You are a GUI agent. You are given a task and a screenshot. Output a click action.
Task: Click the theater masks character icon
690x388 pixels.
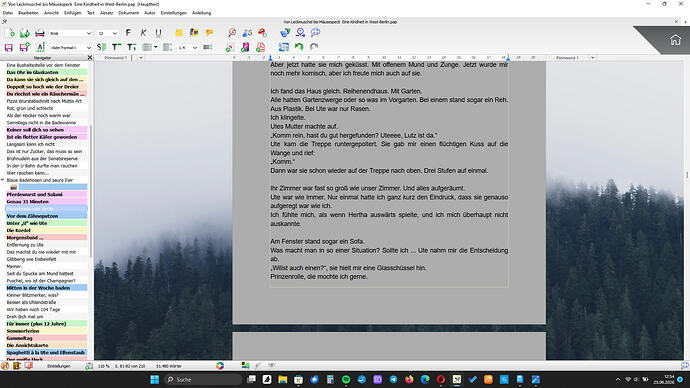(285, 33)
